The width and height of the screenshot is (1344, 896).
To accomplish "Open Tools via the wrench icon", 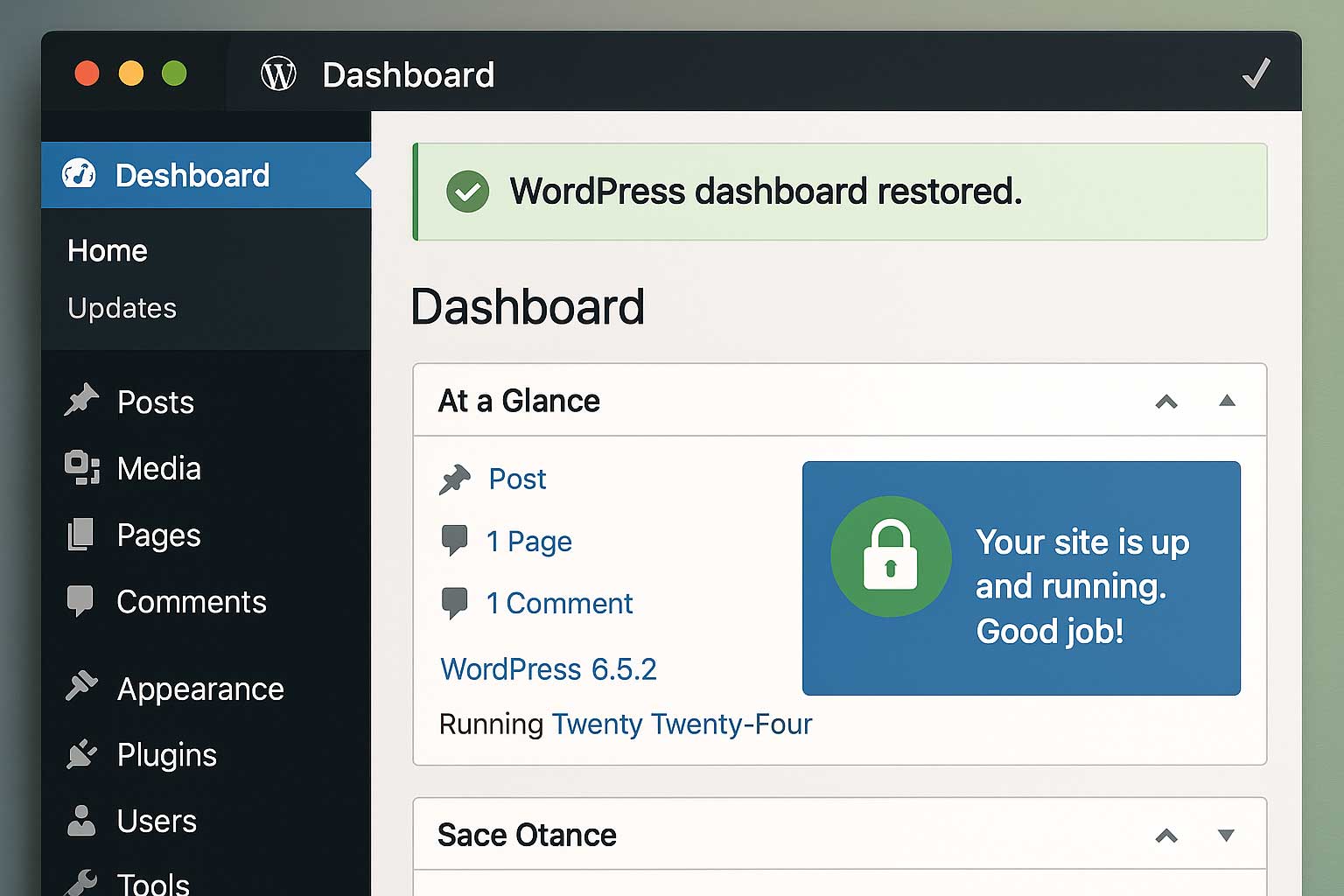I will tap(81, 882).
